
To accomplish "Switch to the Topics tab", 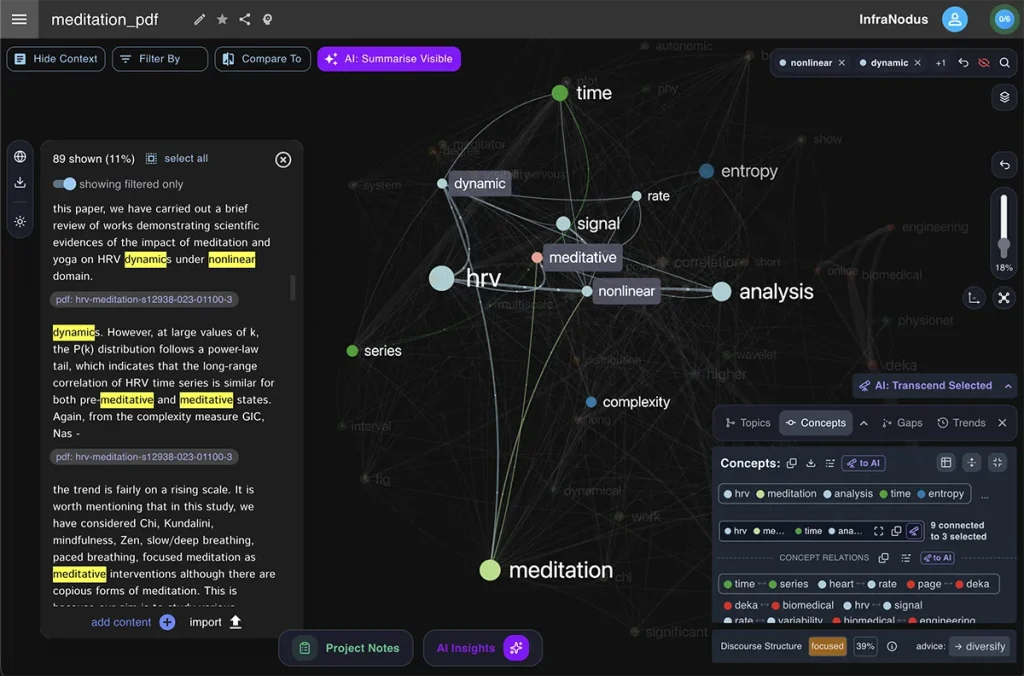I will pos(748,423).
